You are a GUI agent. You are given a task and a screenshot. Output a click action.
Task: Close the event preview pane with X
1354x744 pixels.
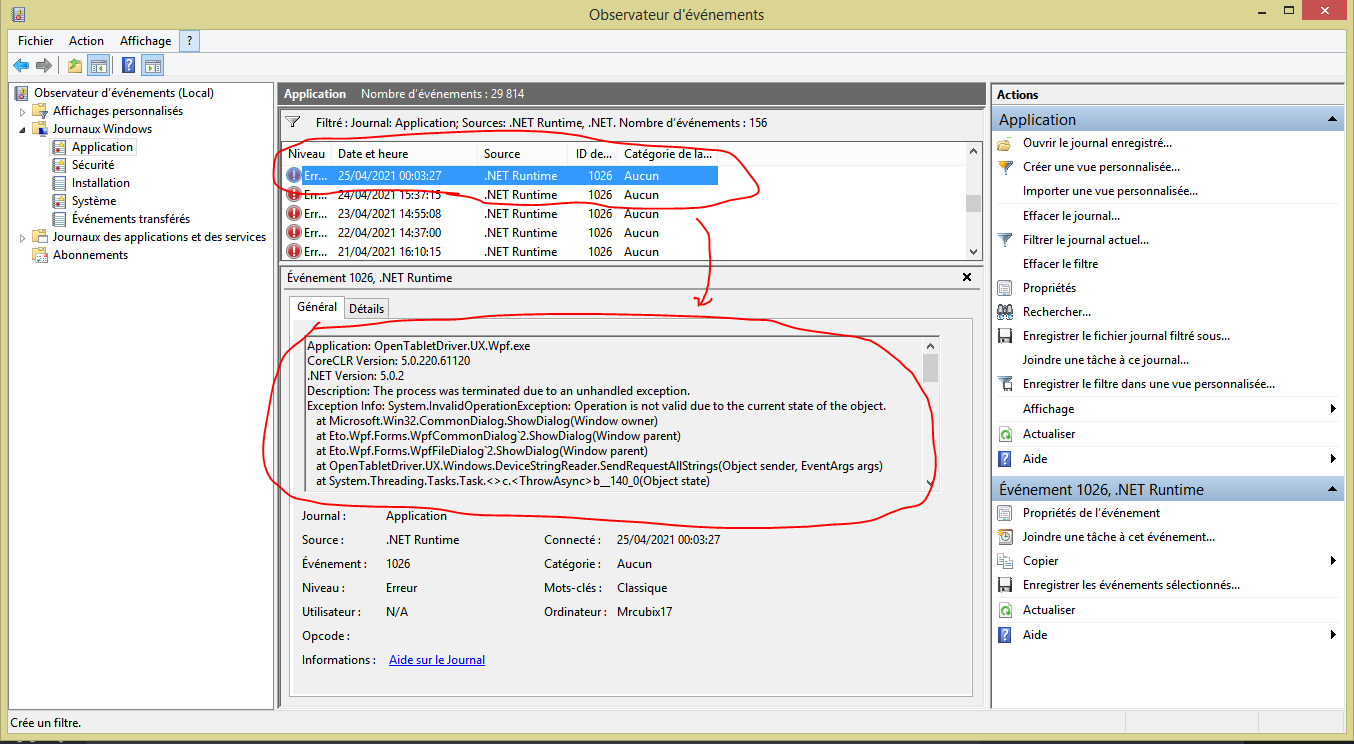coord(967,277)
